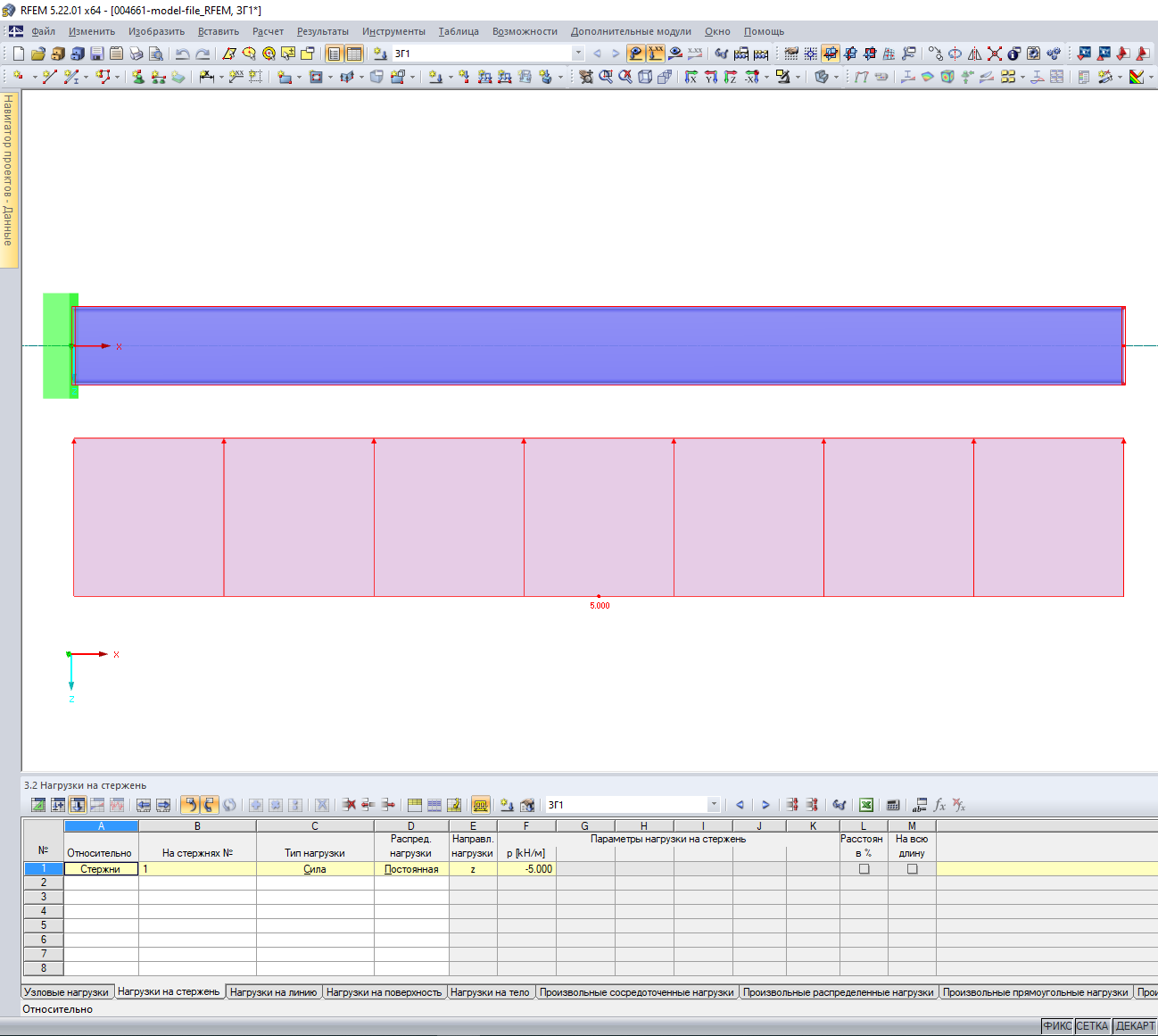The image size is (1158, 1036).
Task: Click the new member tool icon
Action: (70, 77)
